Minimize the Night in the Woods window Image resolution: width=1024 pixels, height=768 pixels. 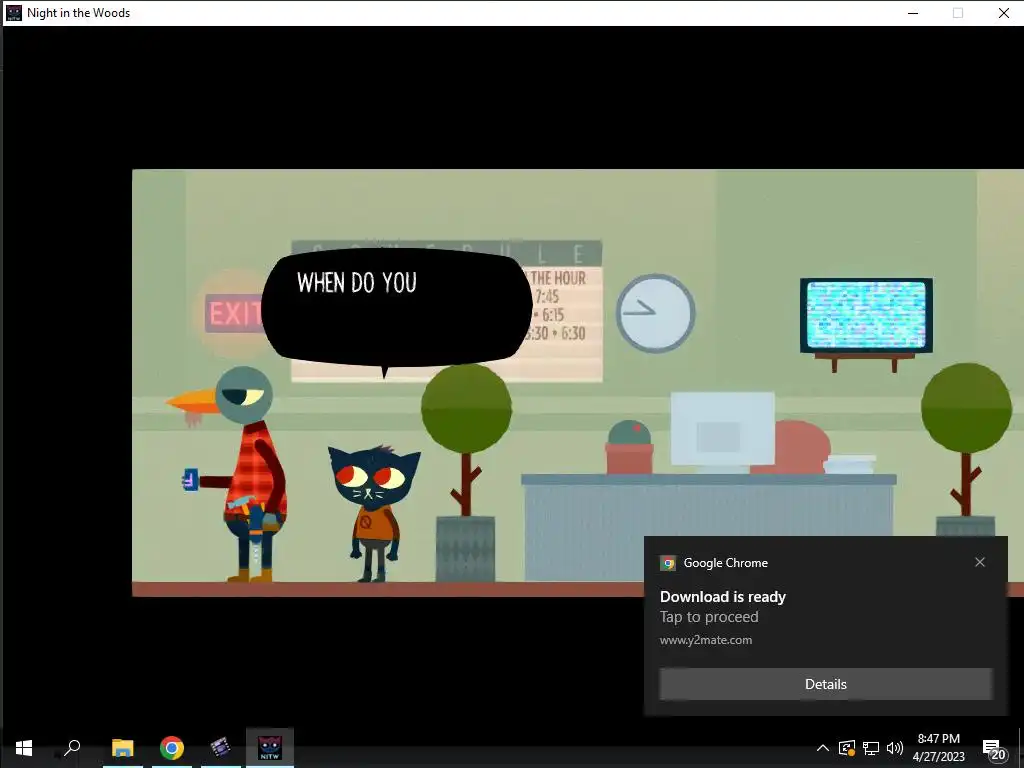point(913,13)
